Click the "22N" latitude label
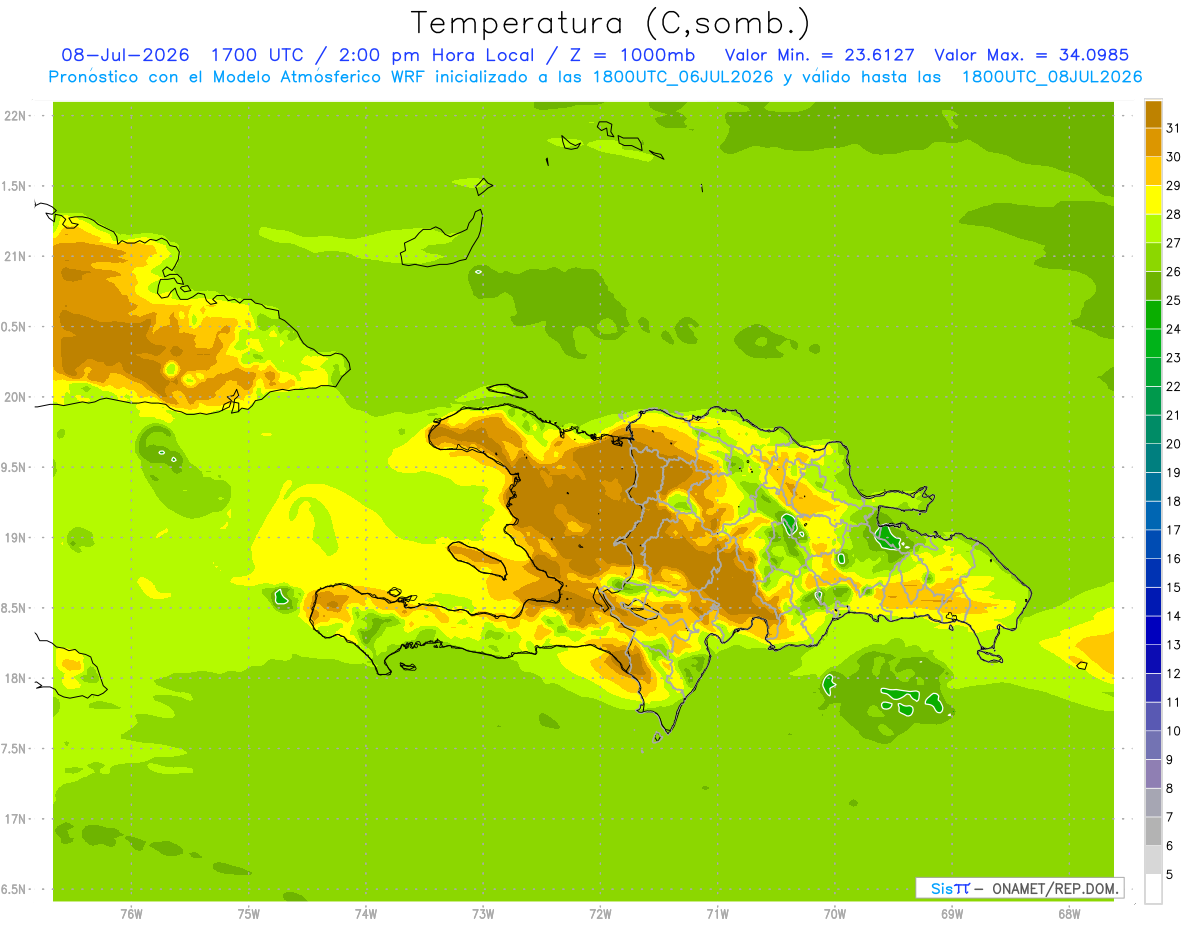1200x927 pixels. [x=14, y=116]
